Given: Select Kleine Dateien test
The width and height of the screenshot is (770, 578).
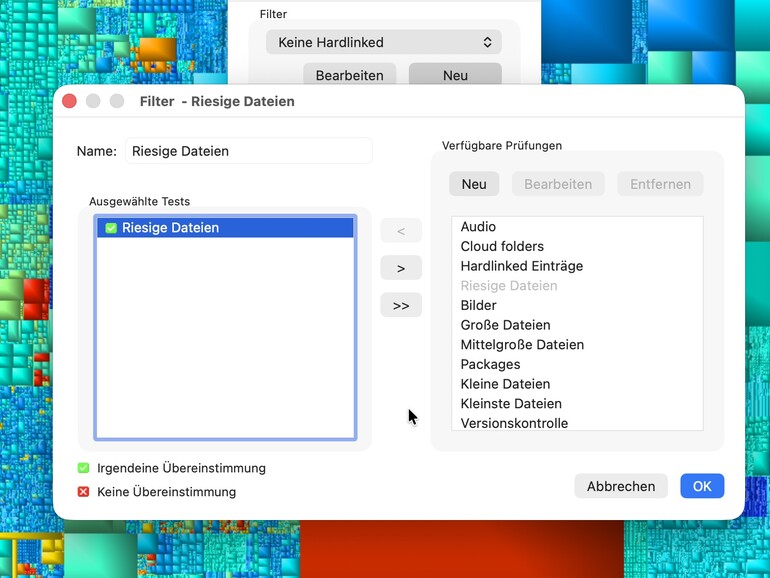Looking at the screenshot, I should pos(577,384).
